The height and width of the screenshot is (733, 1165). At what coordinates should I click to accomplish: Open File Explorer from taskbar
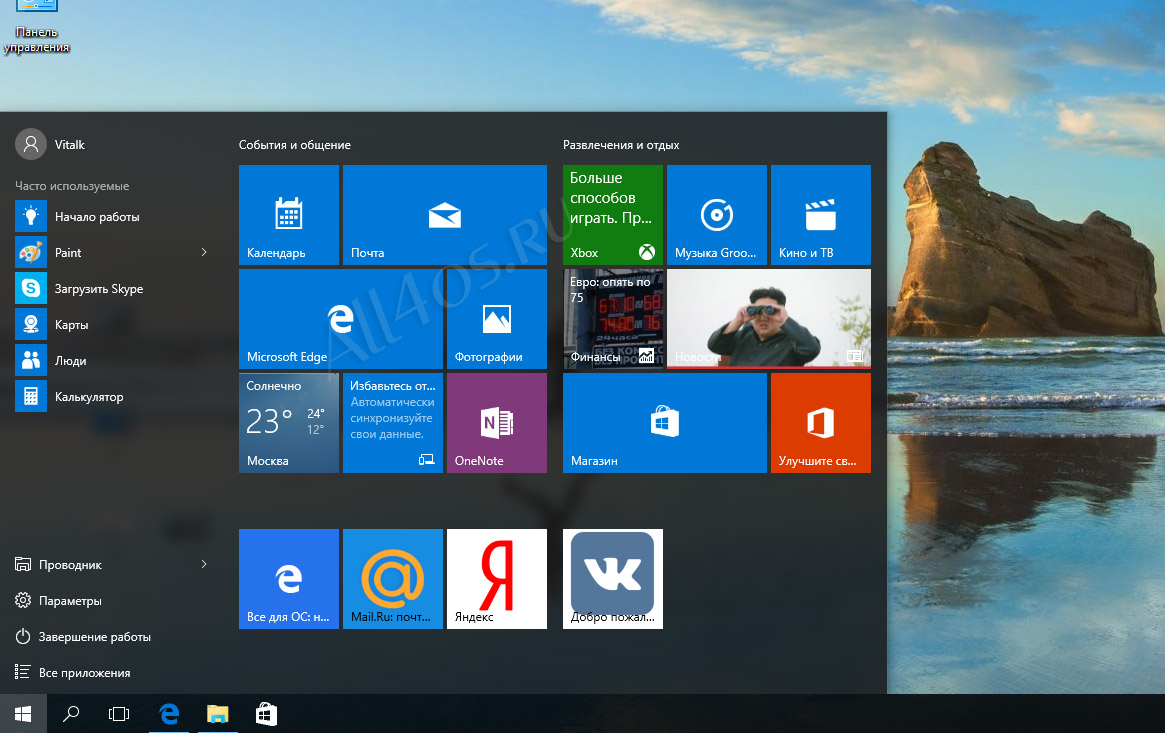(218, 714)
